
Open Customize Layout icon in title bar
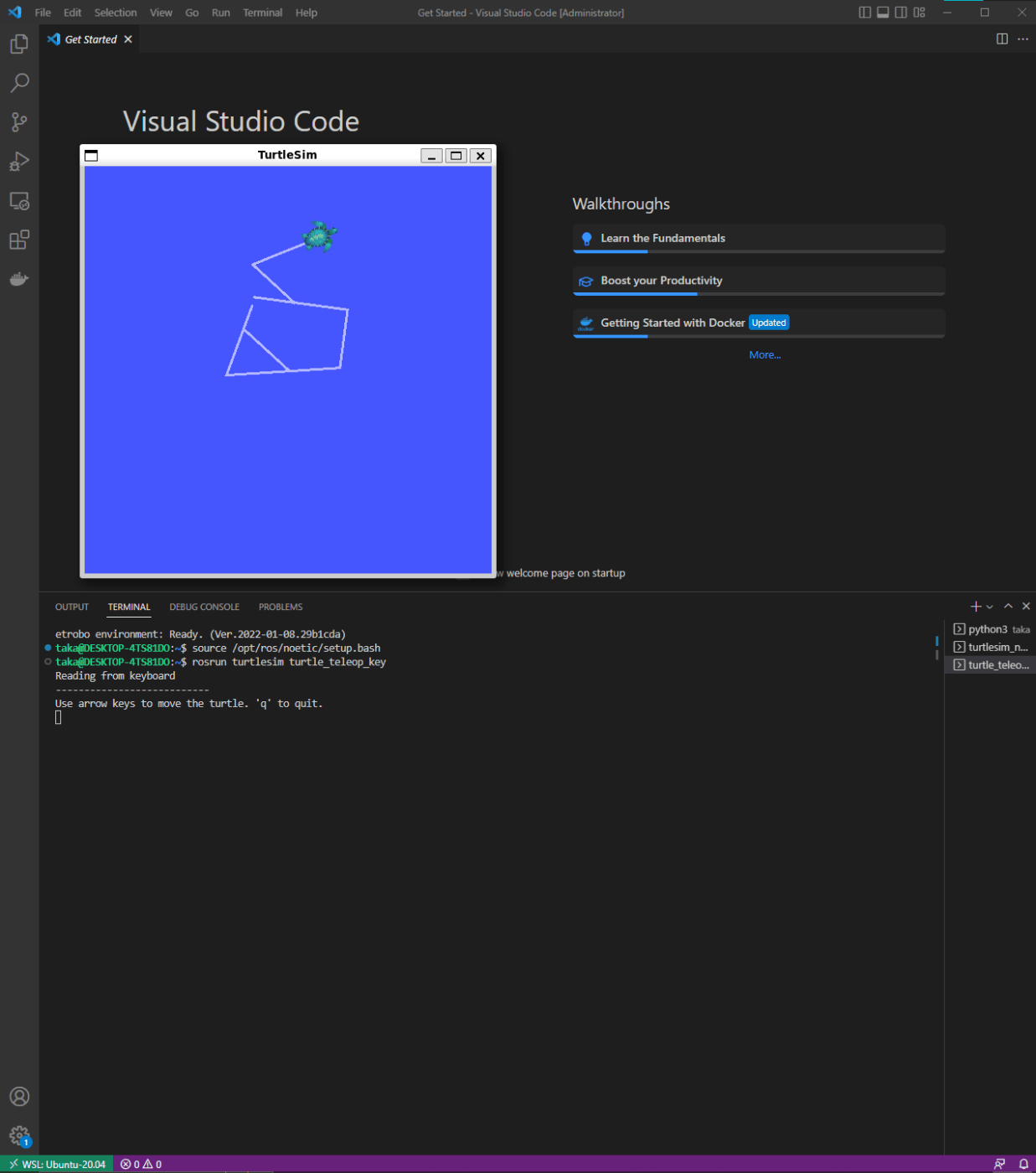click(x=920, y=13)
